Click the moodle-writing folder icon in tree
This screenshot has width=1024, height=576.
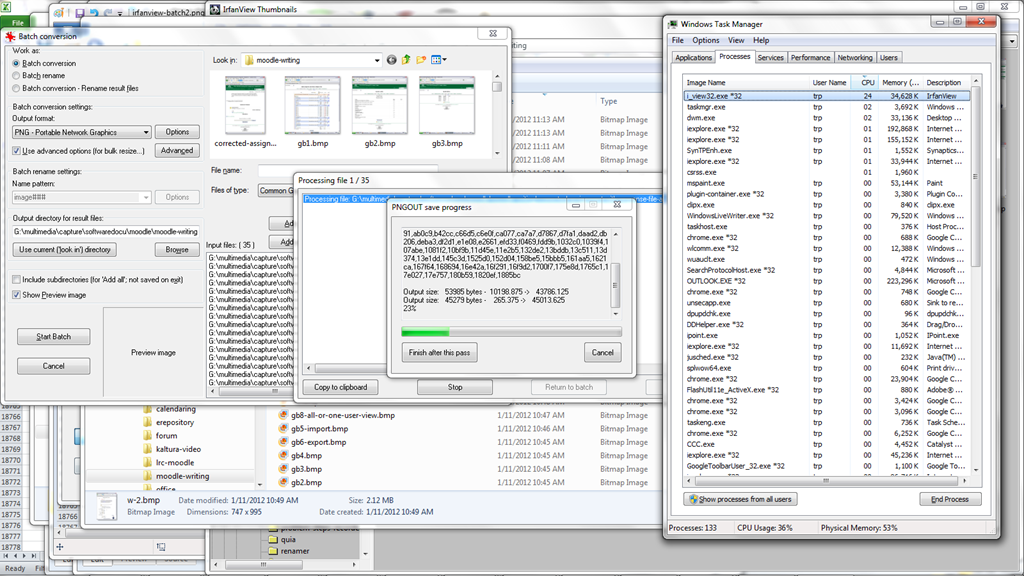click(146, 476)
